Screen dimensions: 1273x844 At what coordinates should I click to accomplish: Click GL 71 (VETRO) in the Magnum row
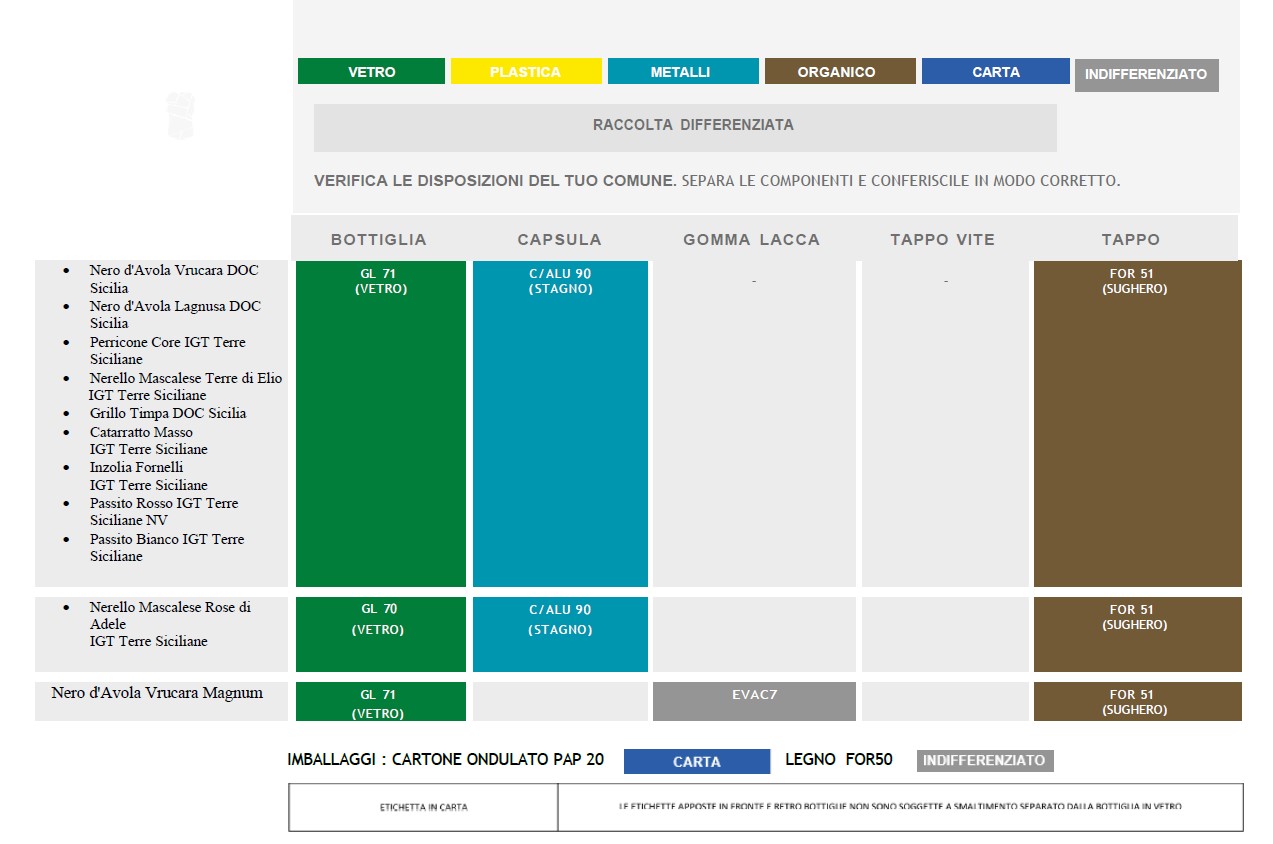point(381,701)
